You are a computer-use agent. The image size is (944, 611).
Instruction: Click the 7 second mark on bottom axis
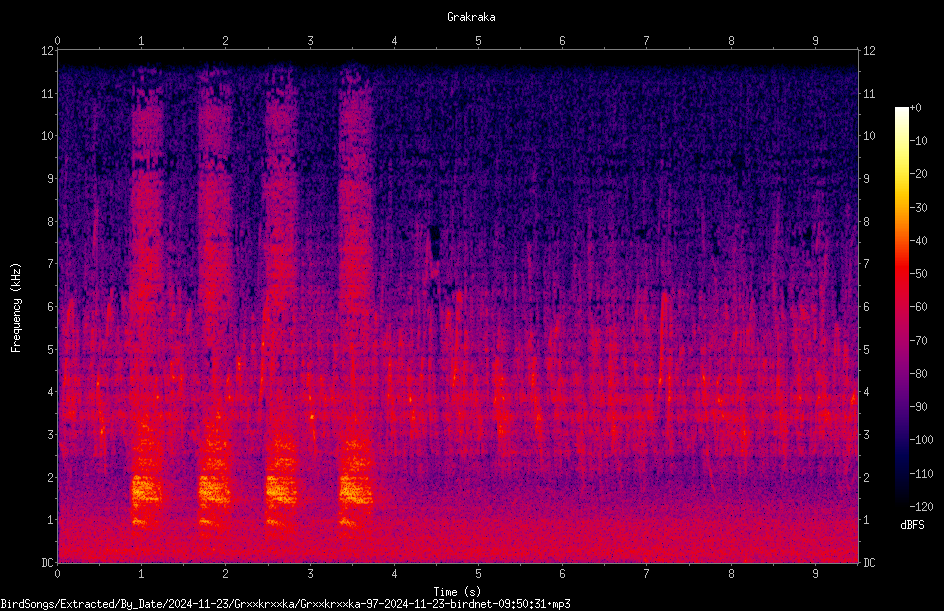tap(646, 574)
